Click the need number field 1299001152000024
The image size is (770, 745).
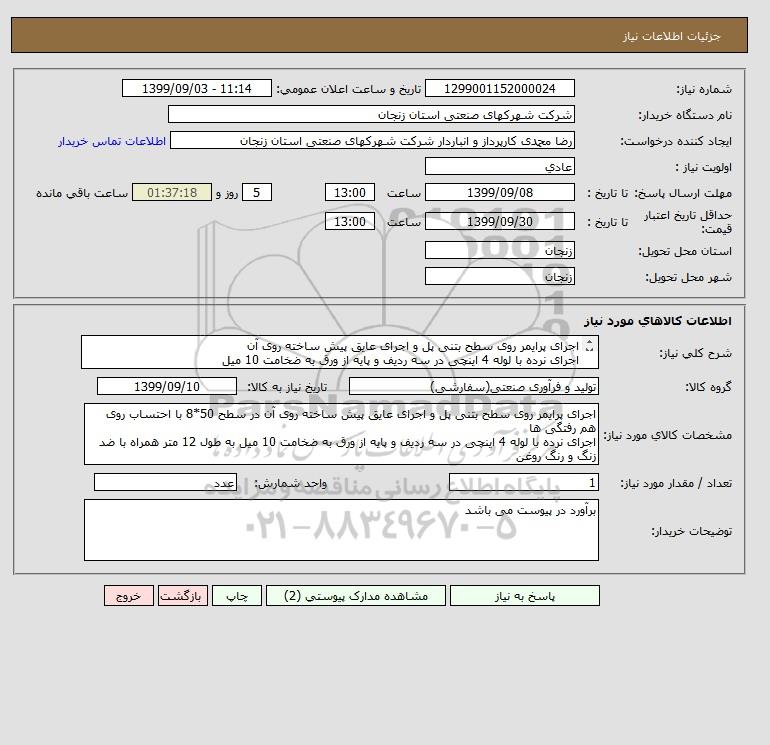500,88
